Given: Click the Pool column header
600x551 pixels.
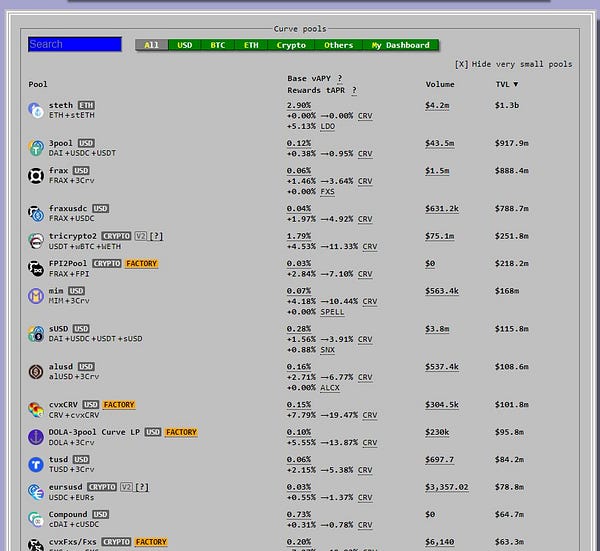Looking at the screenshot, I should [x=38, y=85].
